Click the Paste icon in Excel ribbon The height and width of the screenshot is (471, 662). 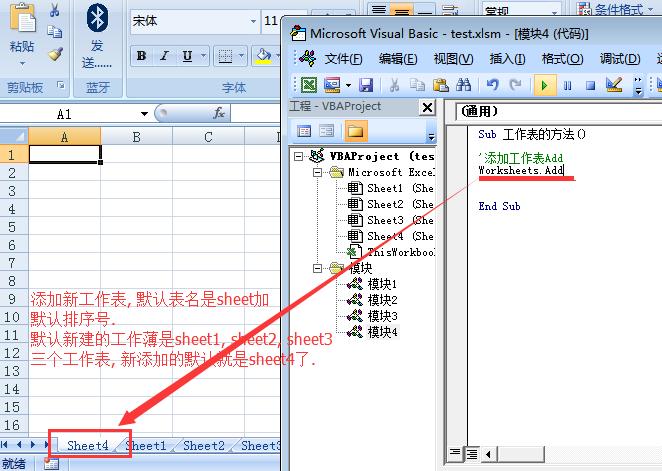(x=22, y=17)
